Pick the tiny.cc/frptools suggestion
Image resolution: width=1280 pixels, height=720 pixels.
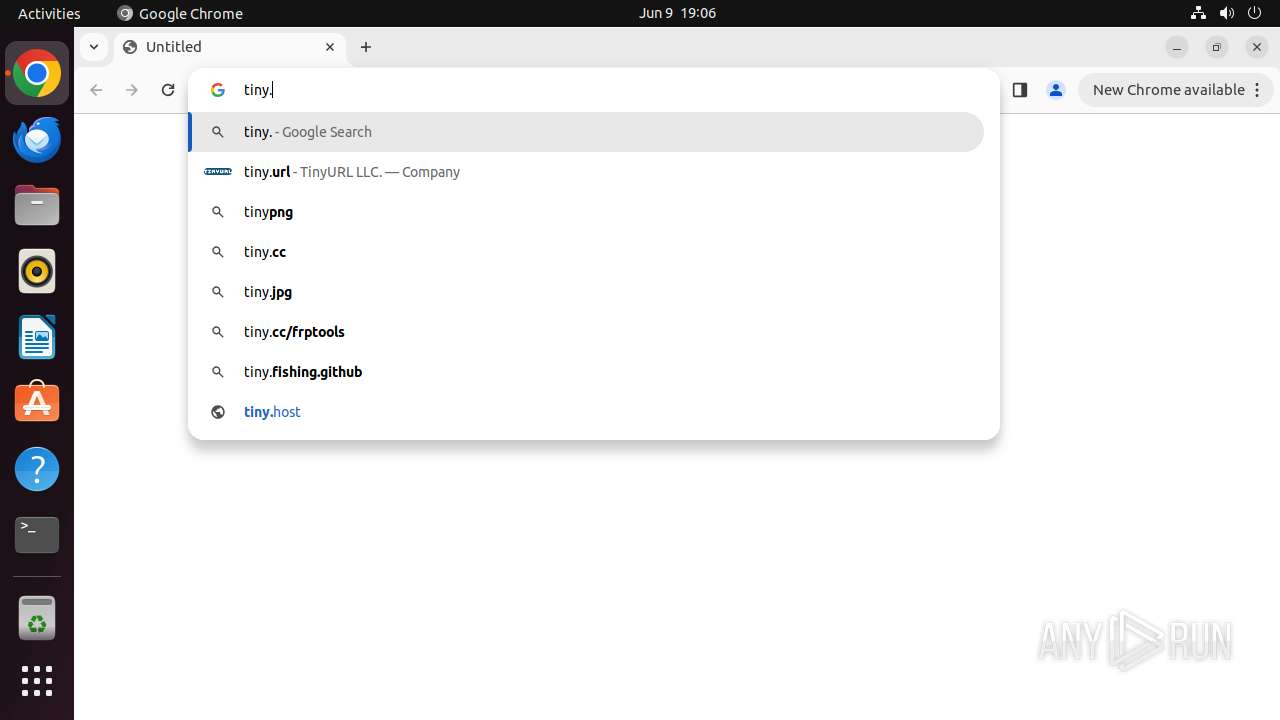pyautogui.click(x=586, y=332)
